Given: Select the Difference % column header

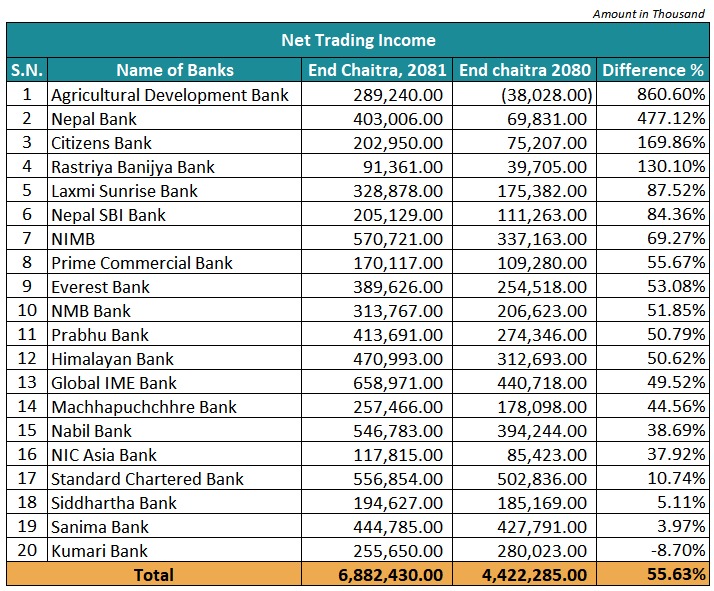Looking at the screenshot, I should (653, 70).
